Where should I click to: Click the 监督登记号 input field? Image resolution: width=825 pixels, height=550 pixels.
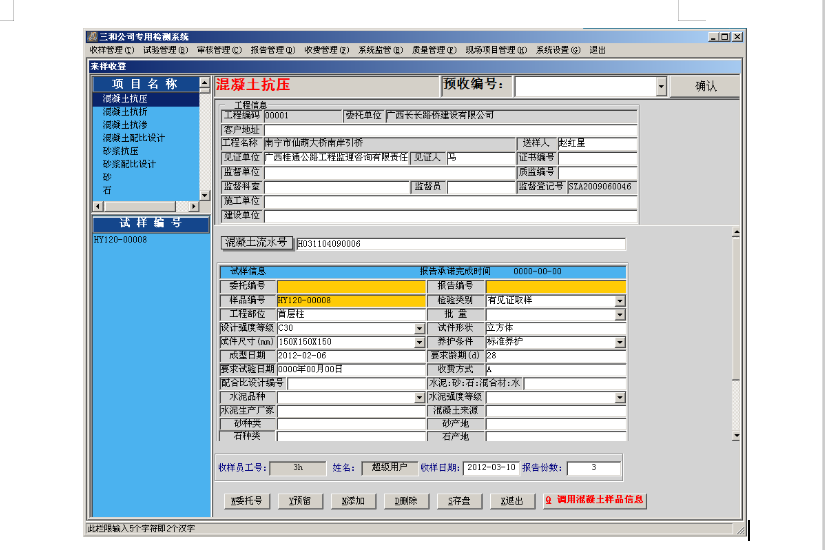click(602, 187)
